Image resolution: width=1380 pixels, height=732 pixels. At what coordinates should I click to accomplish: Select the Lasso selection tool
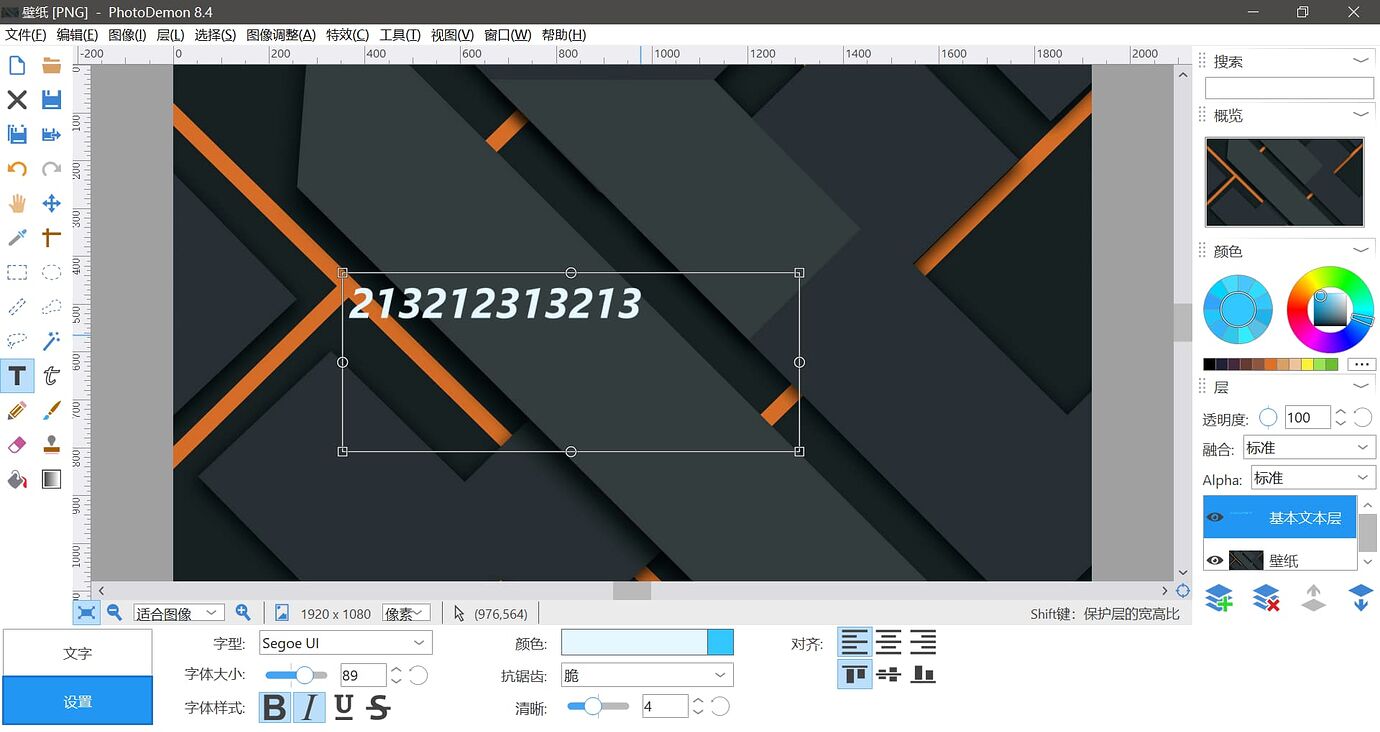click(x=17, y=341)
